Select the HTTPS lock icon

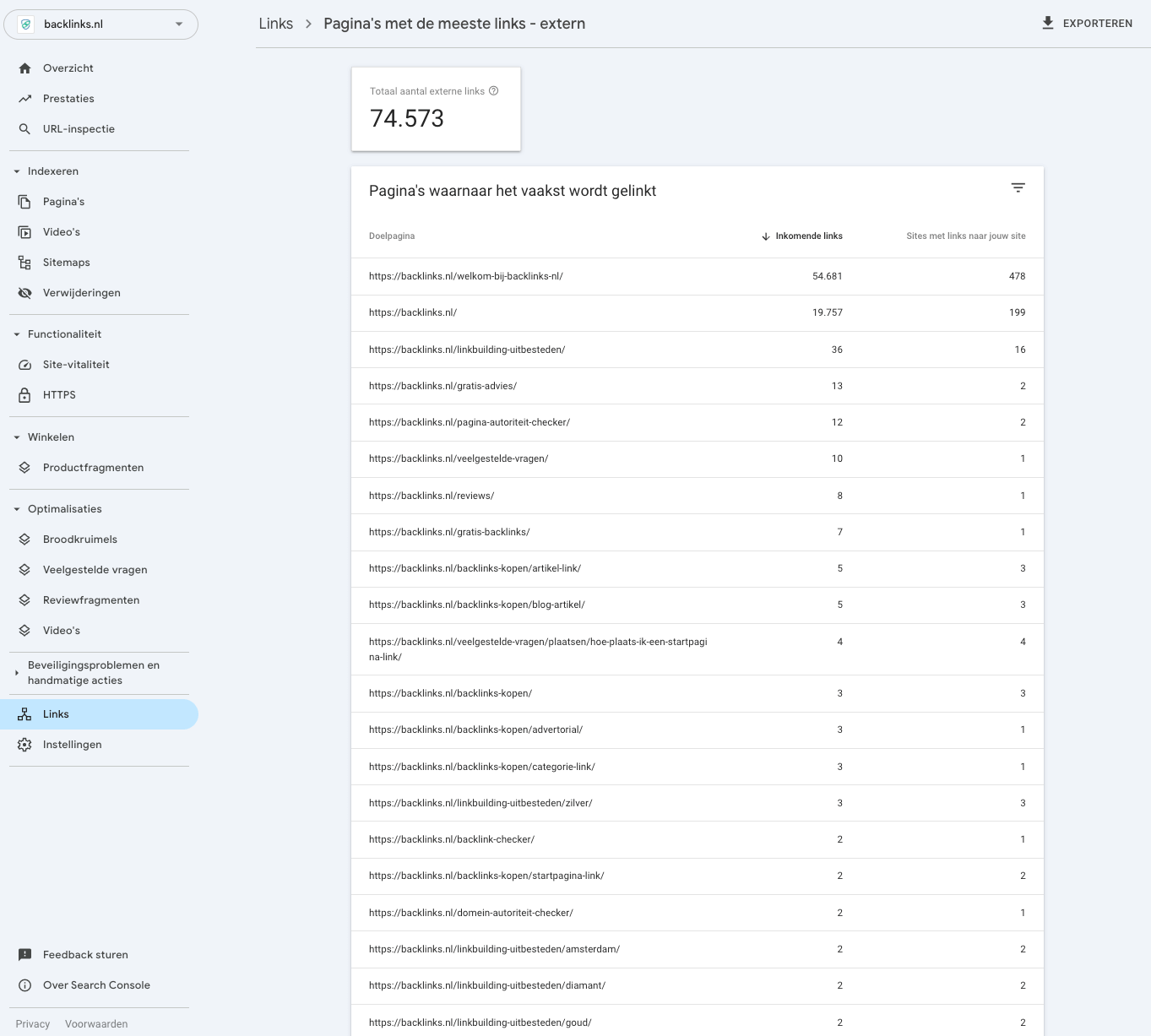[24, 394]
